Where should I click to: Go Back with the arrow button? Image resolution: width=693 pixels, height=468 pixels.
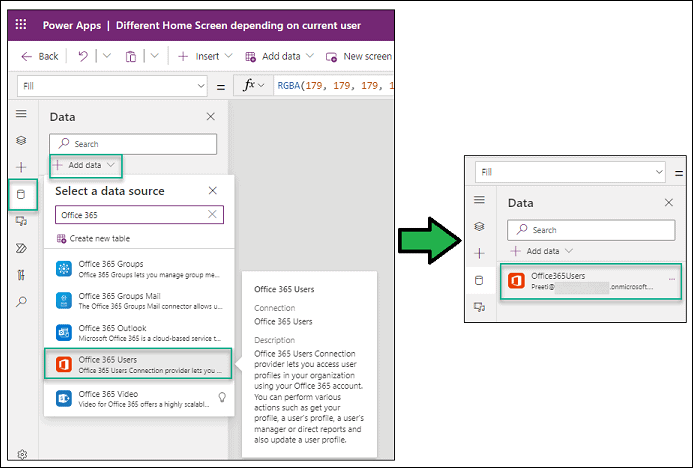coord(39,57)
